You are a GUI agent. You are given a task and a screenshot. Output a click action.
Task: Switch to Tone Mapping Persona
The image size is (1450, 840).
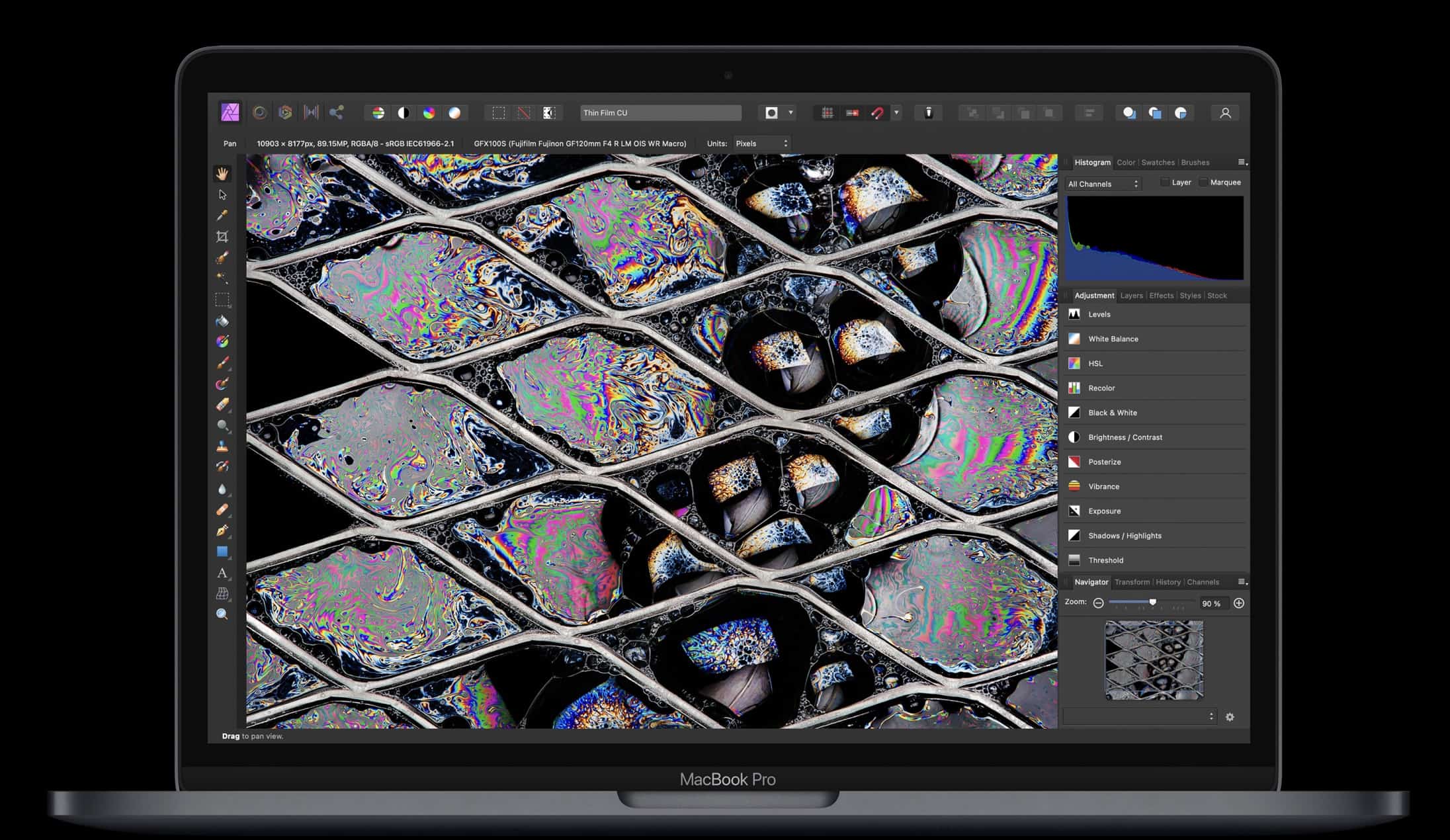click(x=311, y=112)
